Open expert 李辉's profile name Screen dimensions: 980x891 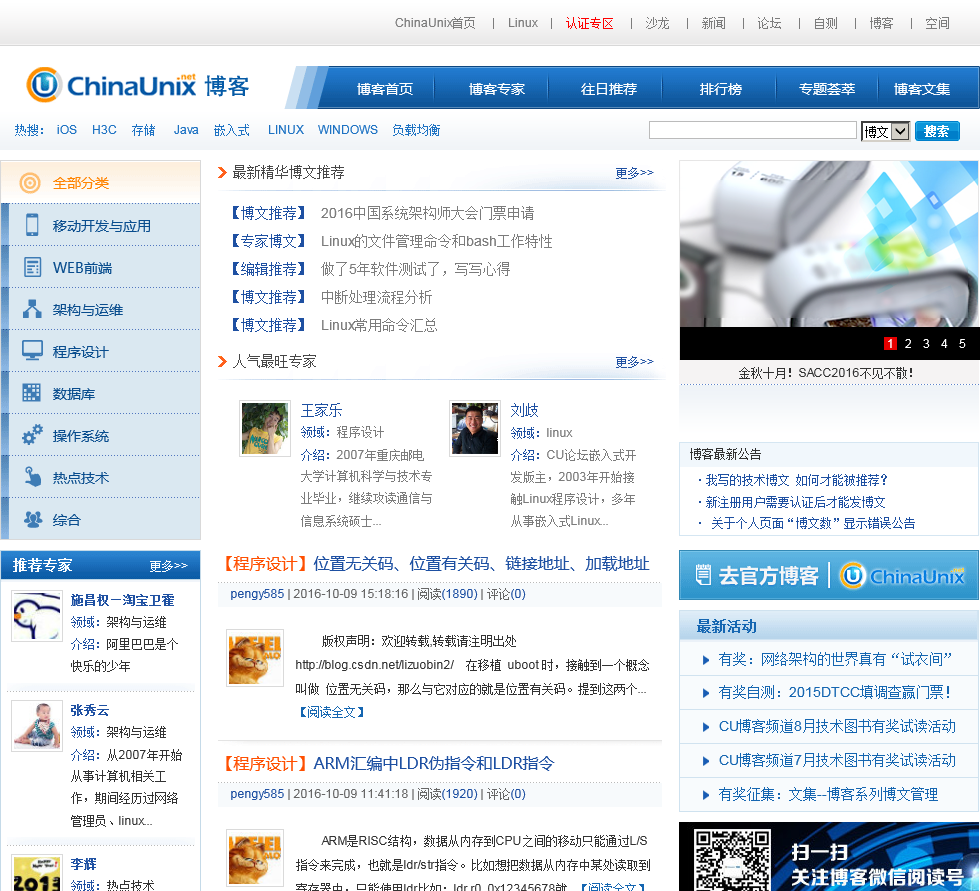pyautogui.click(x=83, y=864)
